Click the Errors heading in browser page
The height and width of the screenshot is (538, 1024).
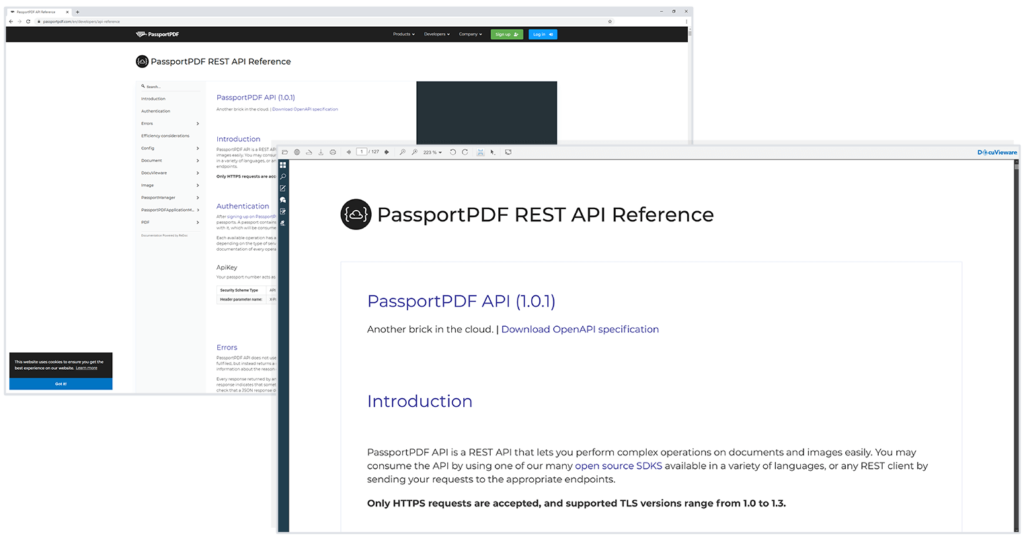click(227, 347)
